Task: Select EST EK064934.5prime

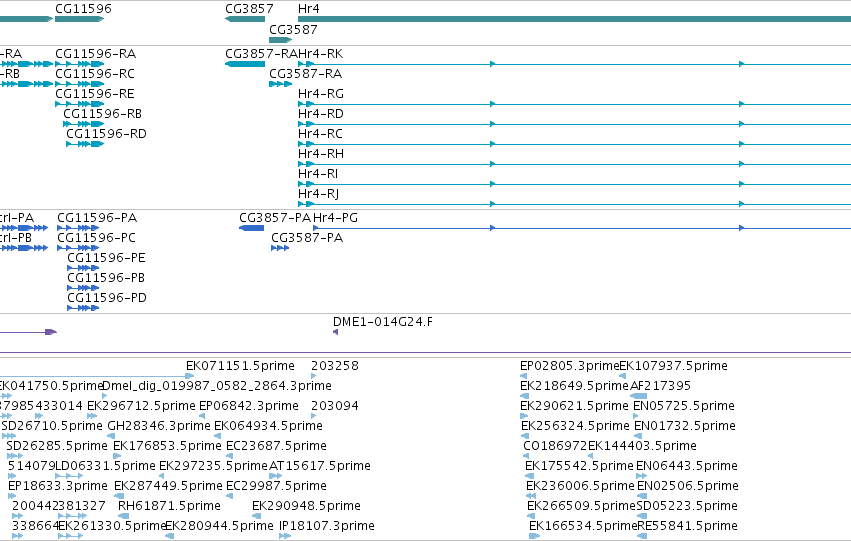Action: coord(269,427)
